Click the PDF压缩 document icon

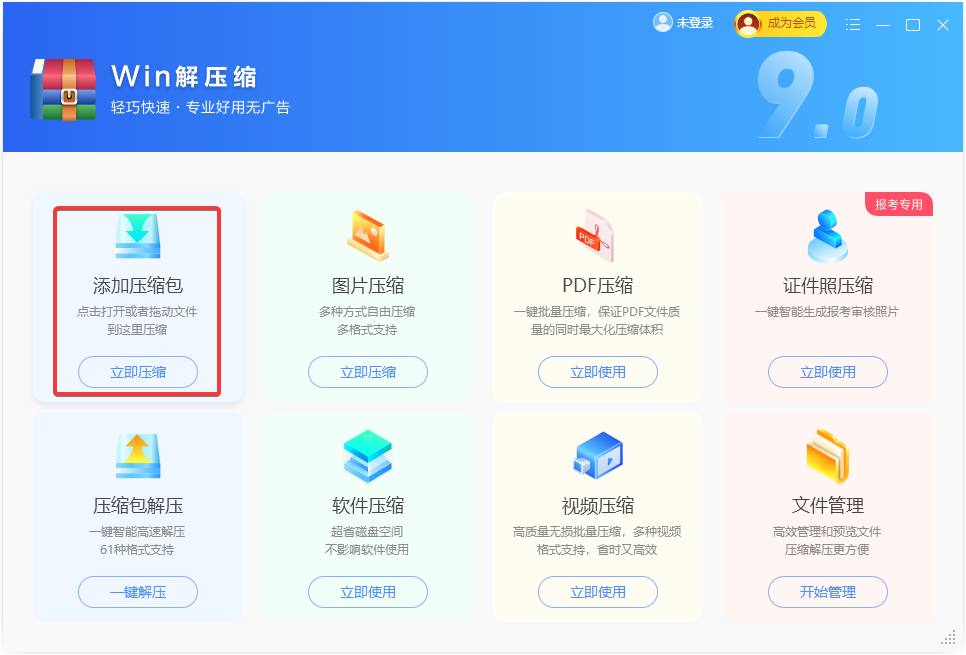coord(595,236)
